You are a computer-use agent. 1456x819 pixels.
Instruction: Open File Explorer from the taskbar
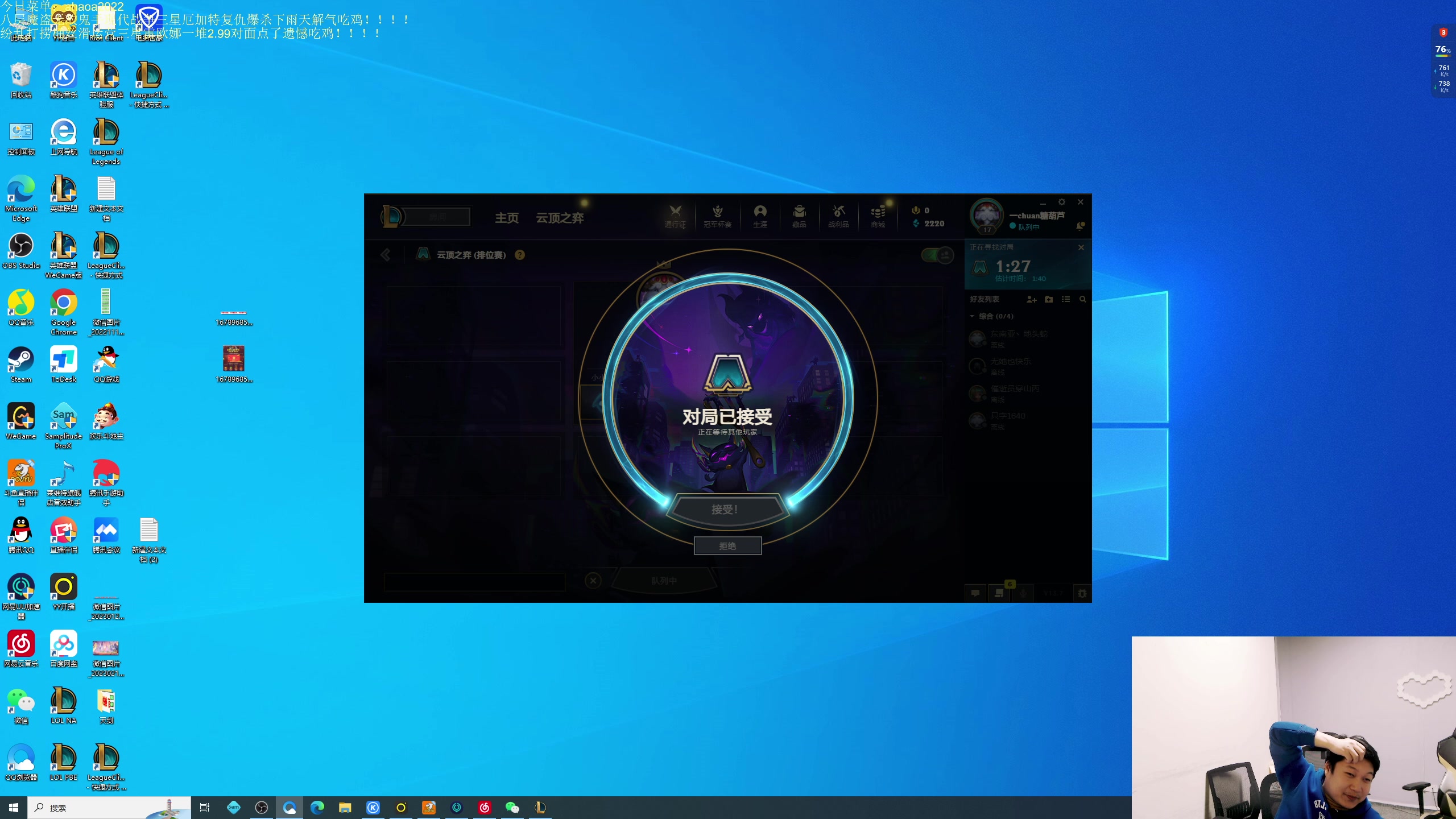coord(345,808)
